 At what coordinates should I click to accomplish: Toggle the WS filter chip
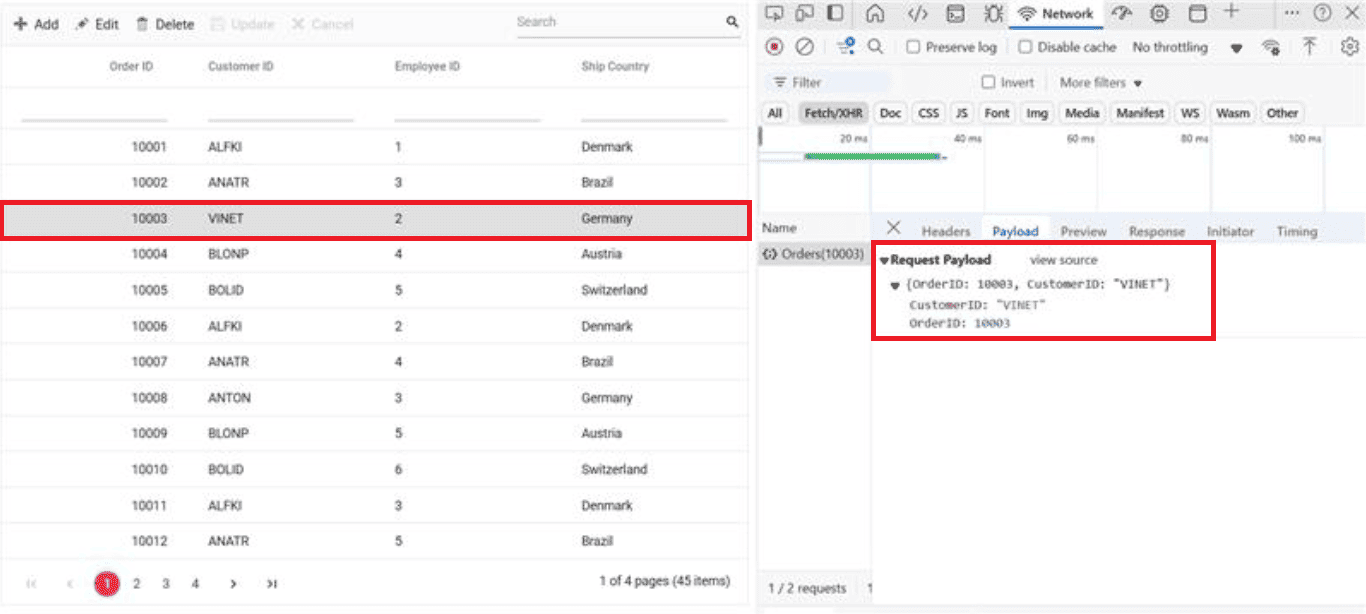point(1189,113)
